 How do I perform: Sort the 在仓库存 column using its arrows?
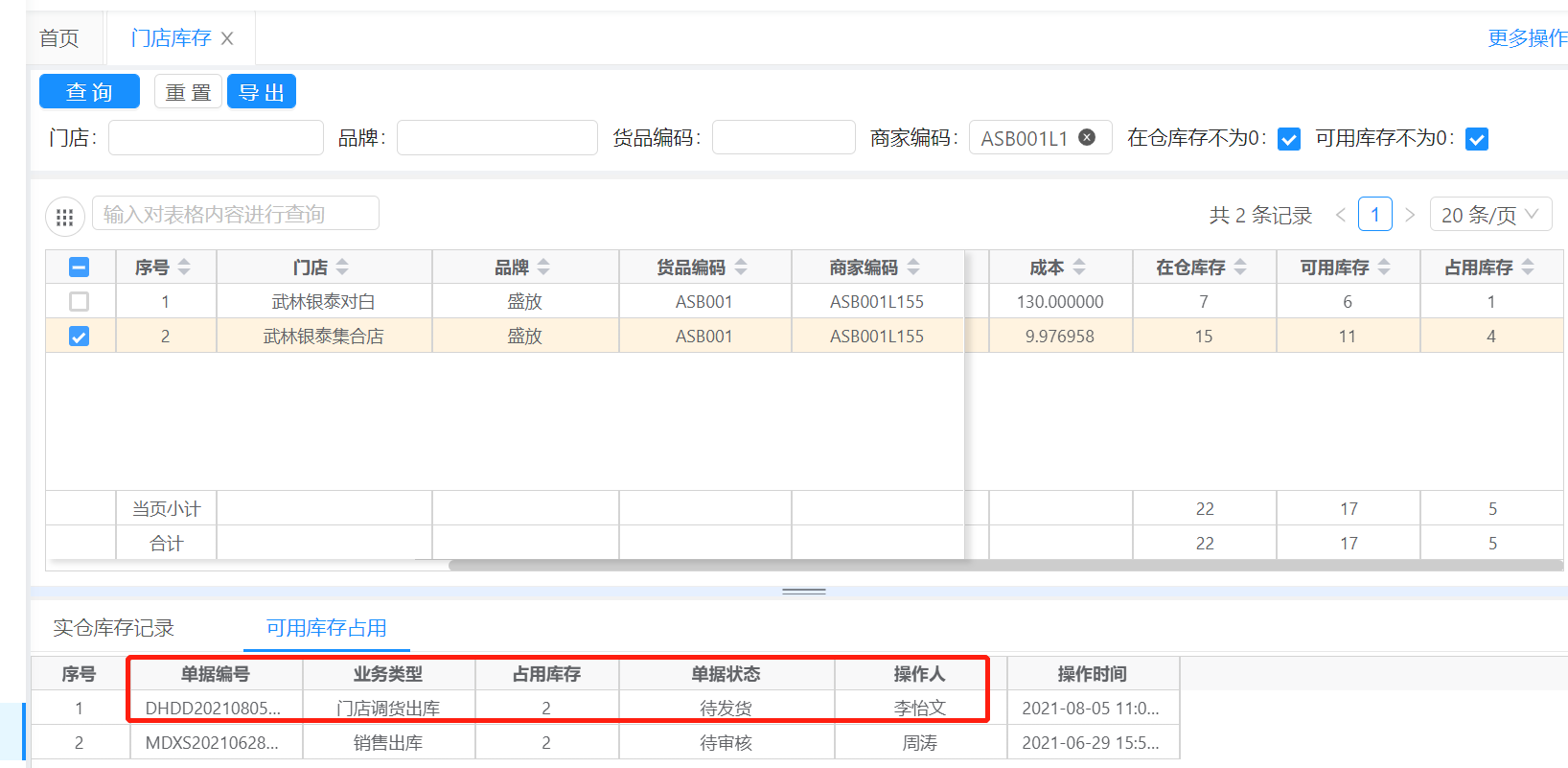(1240, 268)
